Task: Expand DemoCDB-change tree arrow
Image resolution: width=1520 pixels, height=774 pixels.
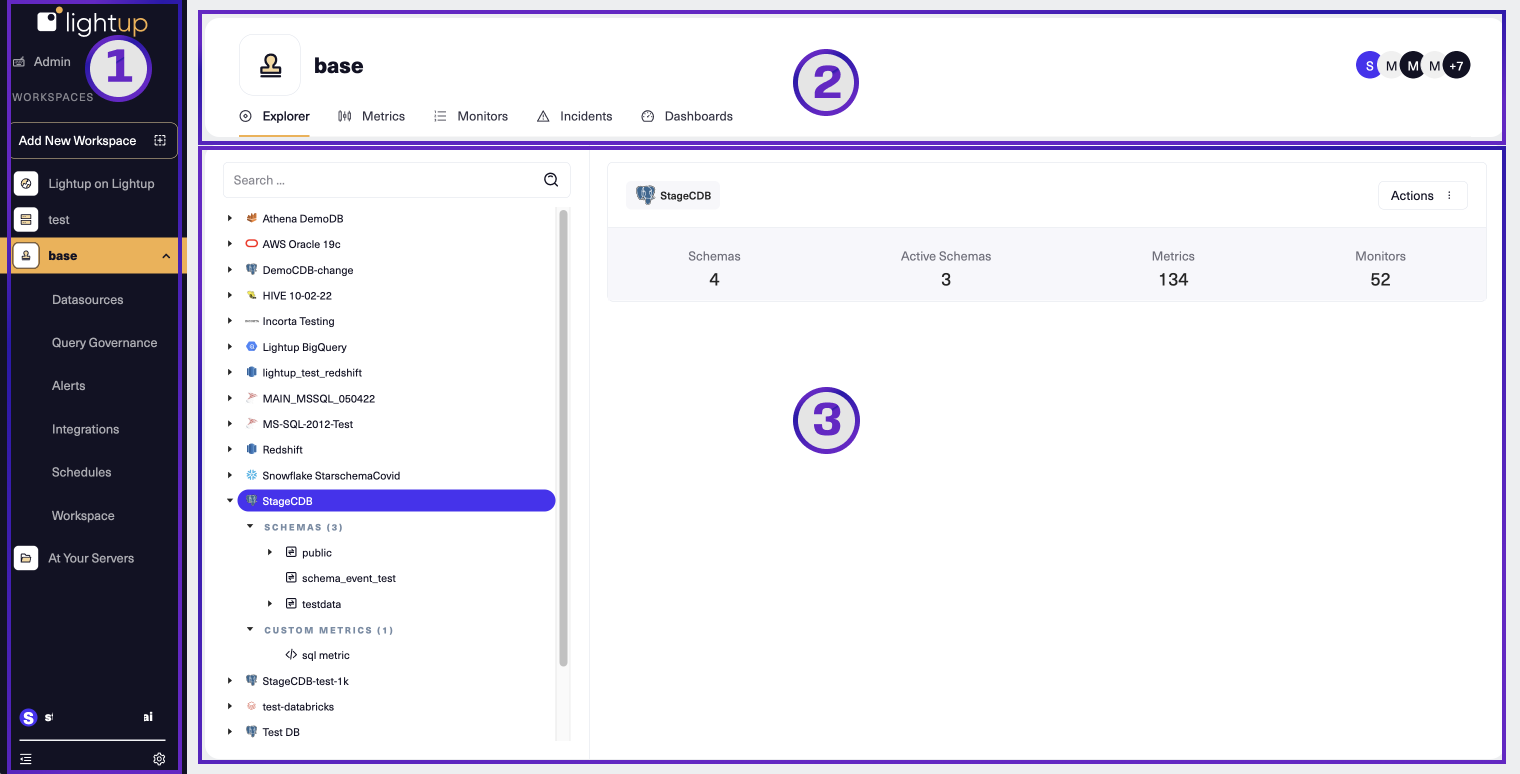Action: tap(230, 270)
